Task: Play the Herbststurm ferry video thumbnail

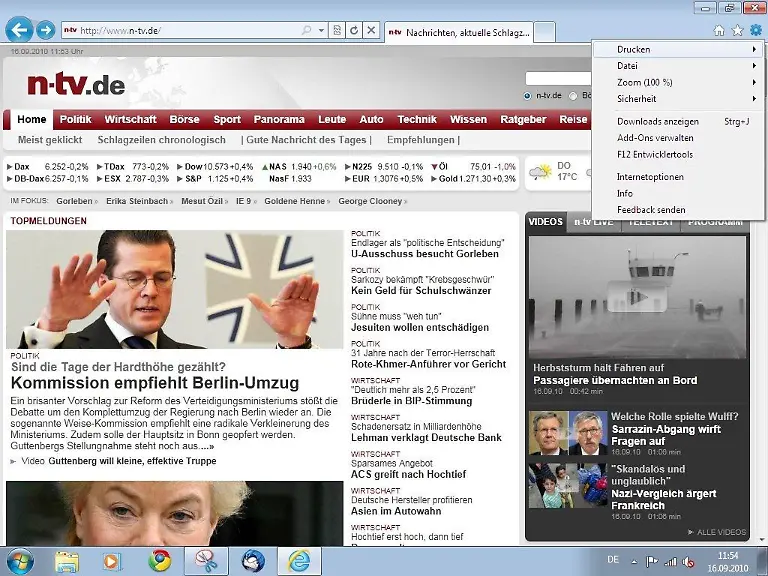Action: coord(637,297)
